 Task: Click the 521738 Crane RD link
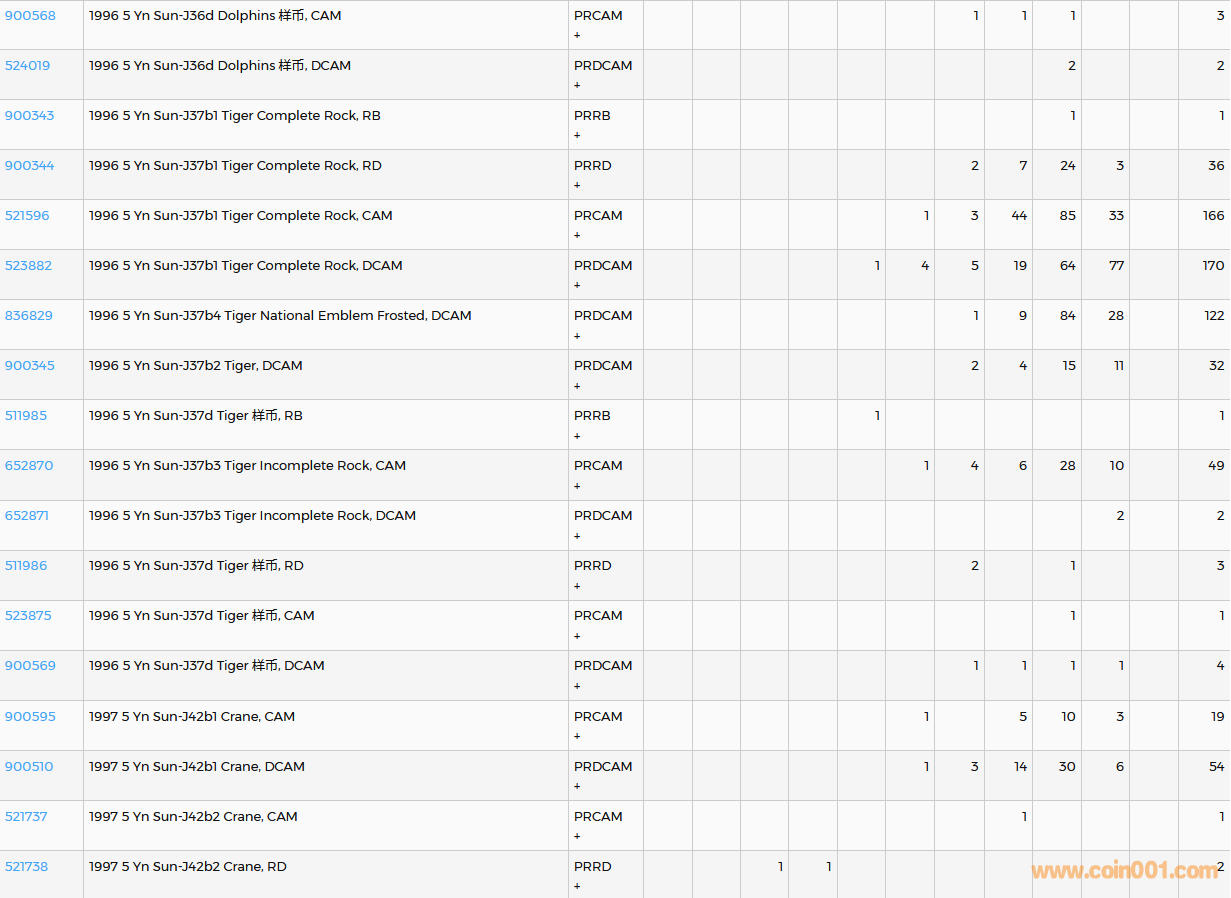pos(26,867)
